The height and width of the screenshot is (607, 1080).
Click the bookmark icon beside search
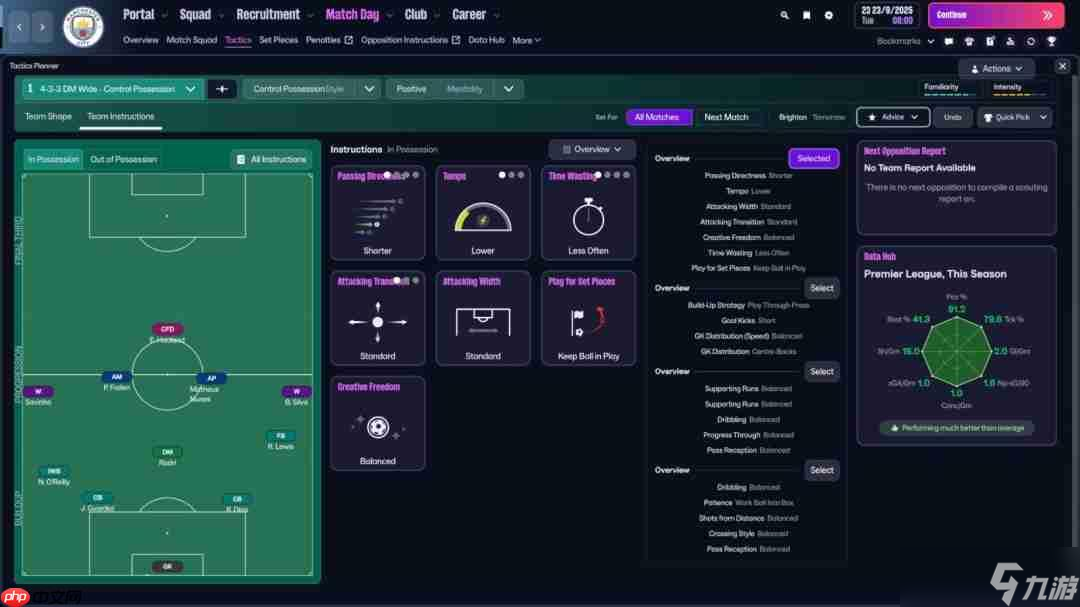[x=806, y=15]
